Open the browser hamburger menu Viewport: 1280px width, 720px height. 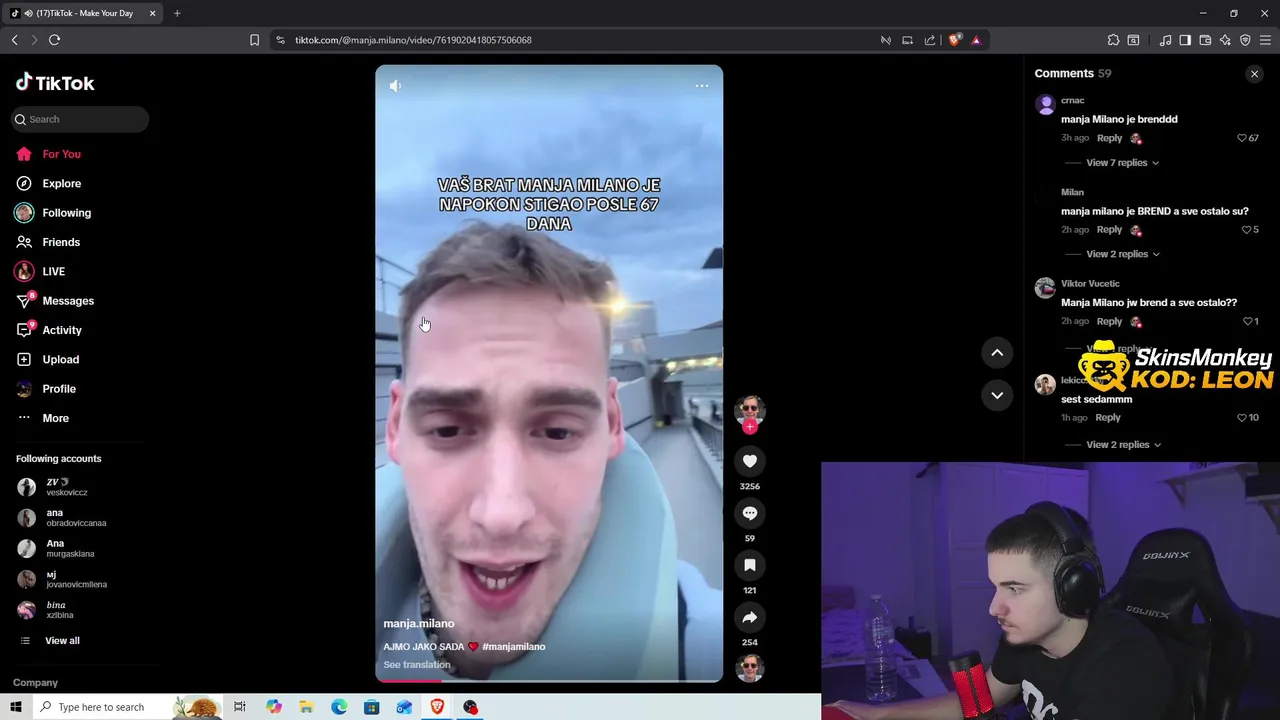click(1265, 40)
